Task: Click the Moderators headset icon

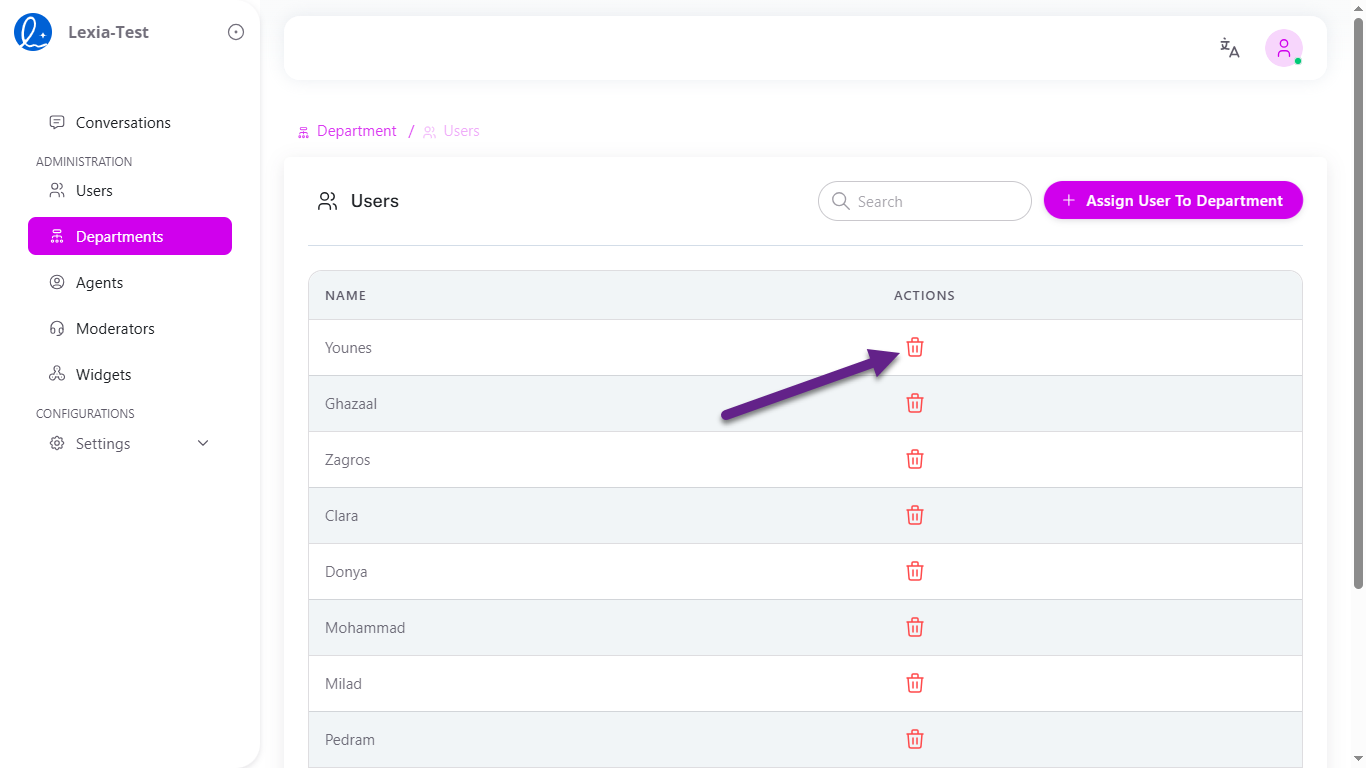Action: click(57, 328)
